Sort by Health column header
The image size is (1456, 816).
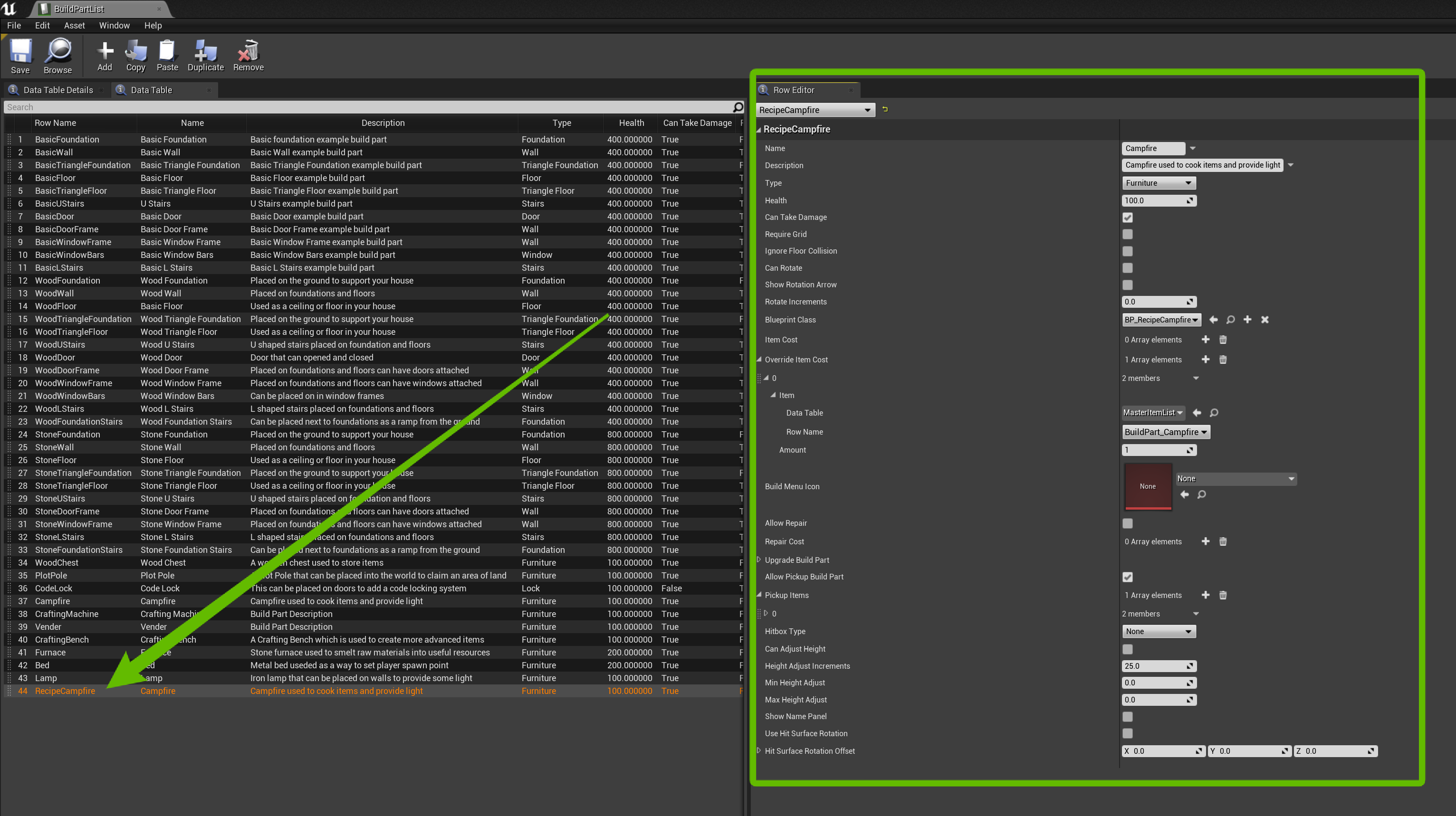[631, 123]
